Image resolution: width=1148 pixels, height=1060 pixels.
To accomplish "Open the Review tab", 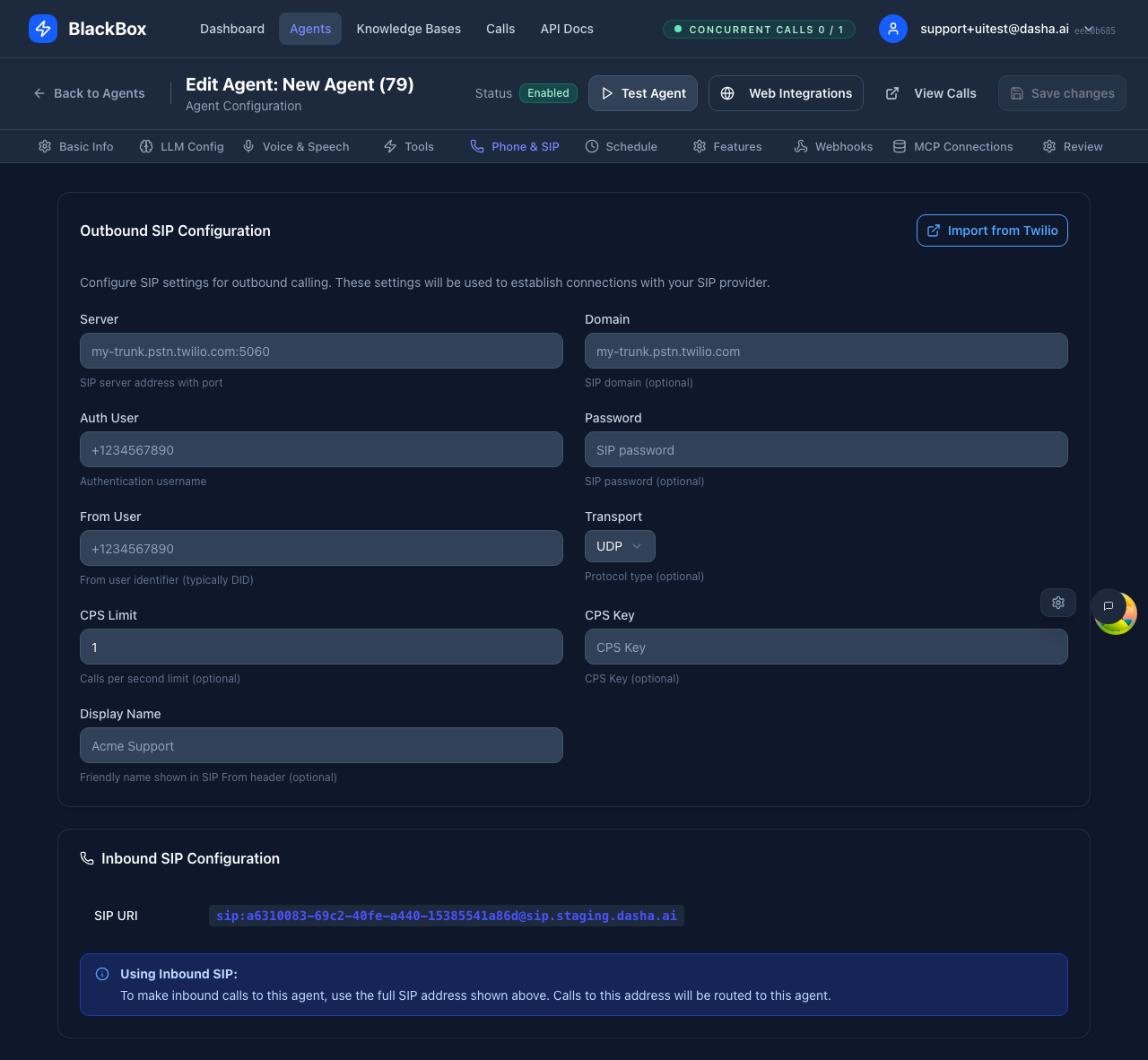I will click(x=1074, y=146).
